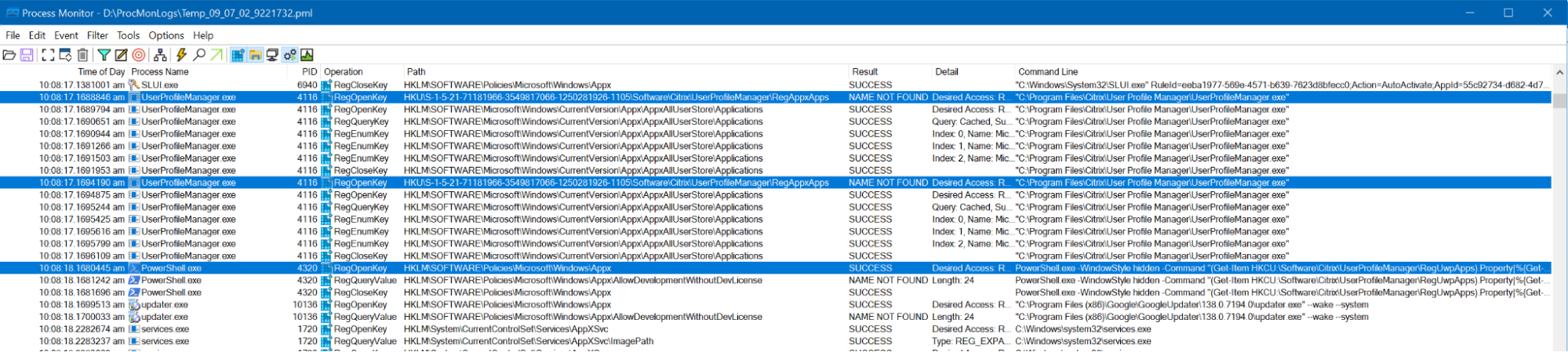Click the Clear display trash icon
The width and height of the screenshot is (1568, 352).
tap(82, 55)
